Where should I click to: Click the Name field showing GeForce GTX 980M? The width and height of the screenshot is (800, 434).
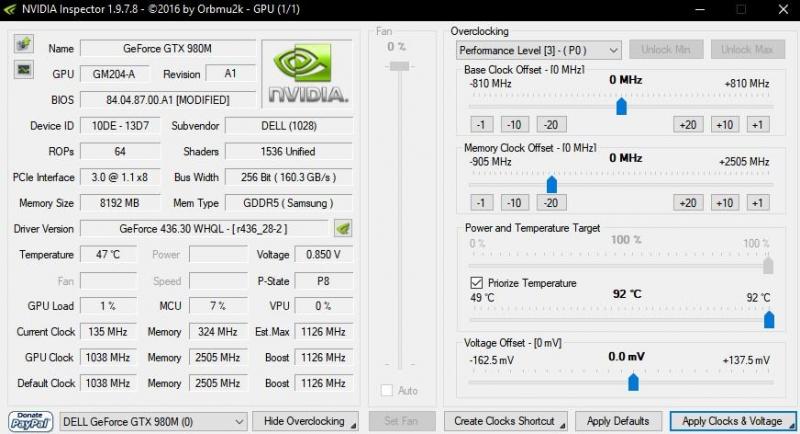[167, 48]
